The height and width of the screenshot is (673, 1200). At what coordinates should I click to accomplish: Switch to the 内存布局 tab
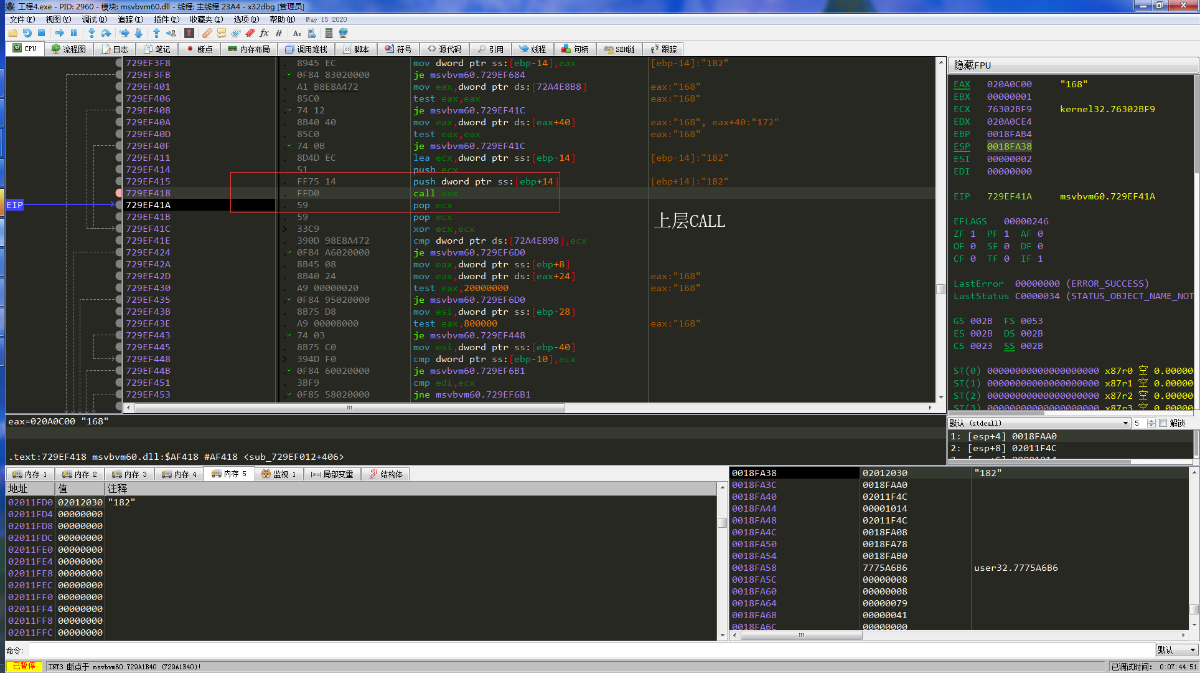(250, 48)
